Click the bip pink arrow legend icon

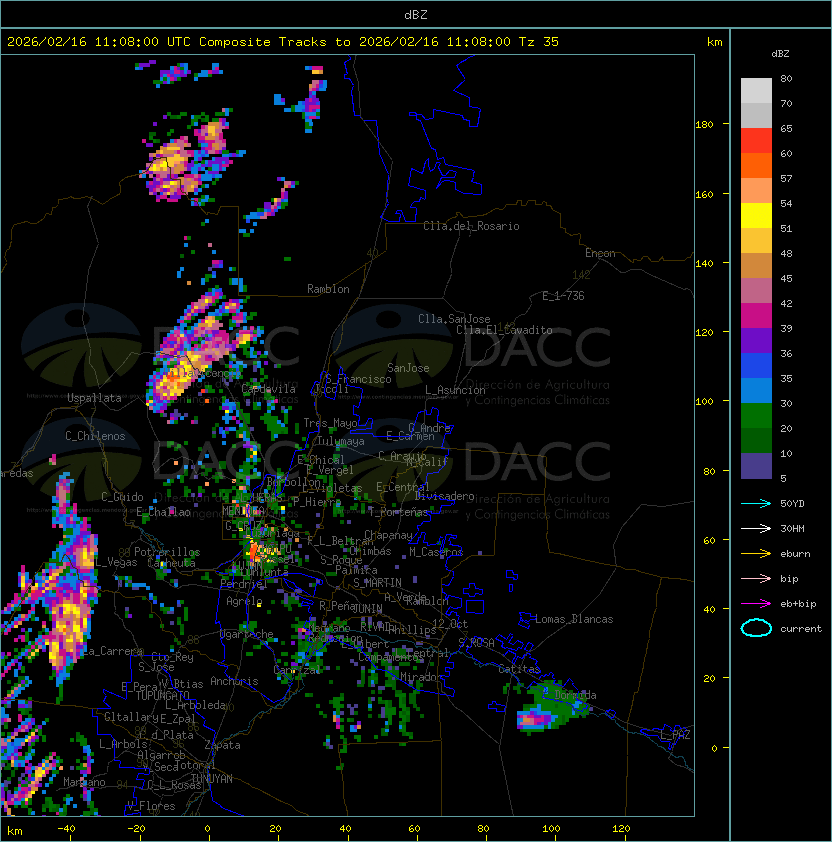click(756, 578)
